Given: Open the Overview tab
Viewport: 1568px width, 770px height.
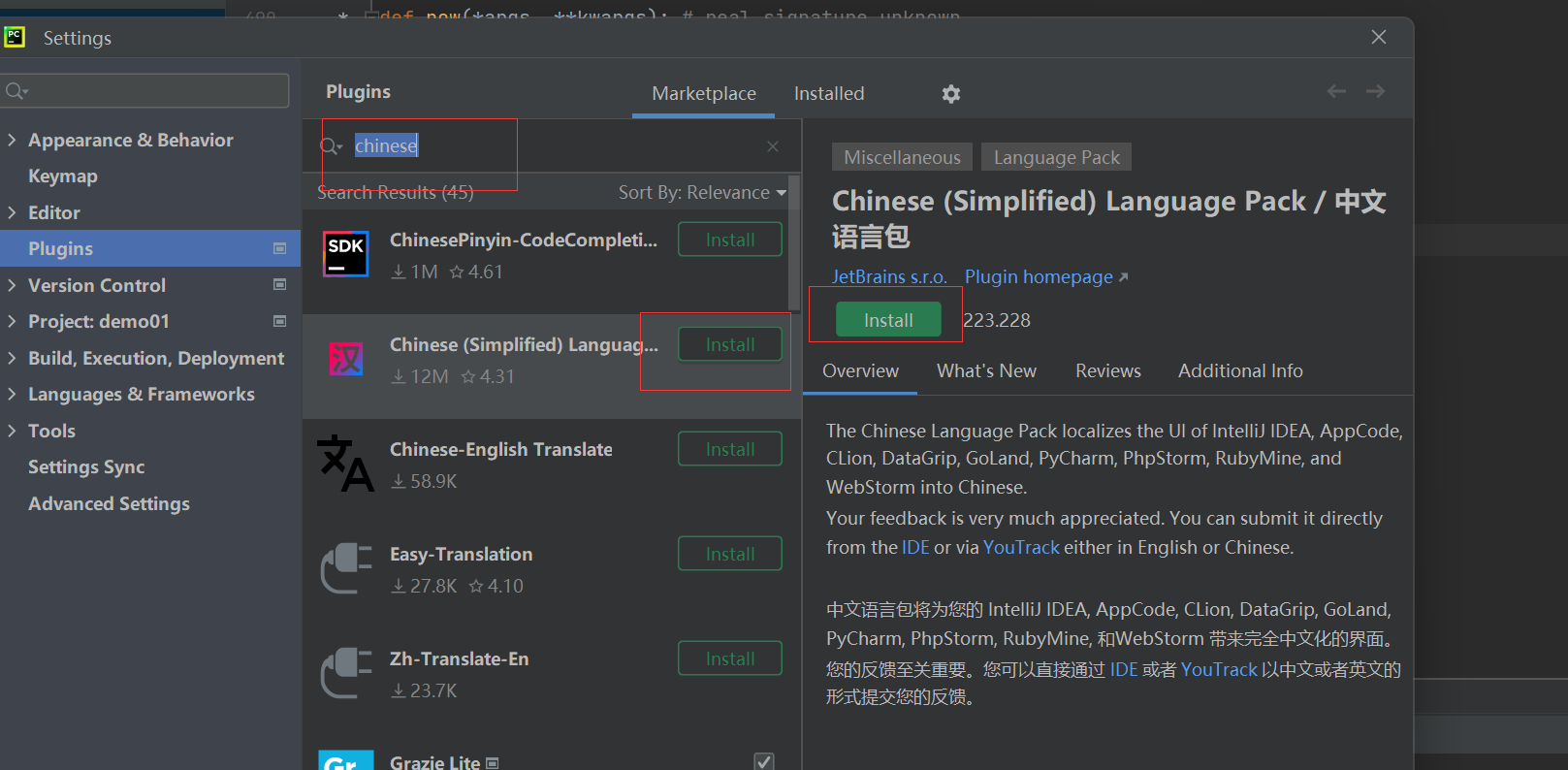Looking at the screenshot, I should [860, 370].
